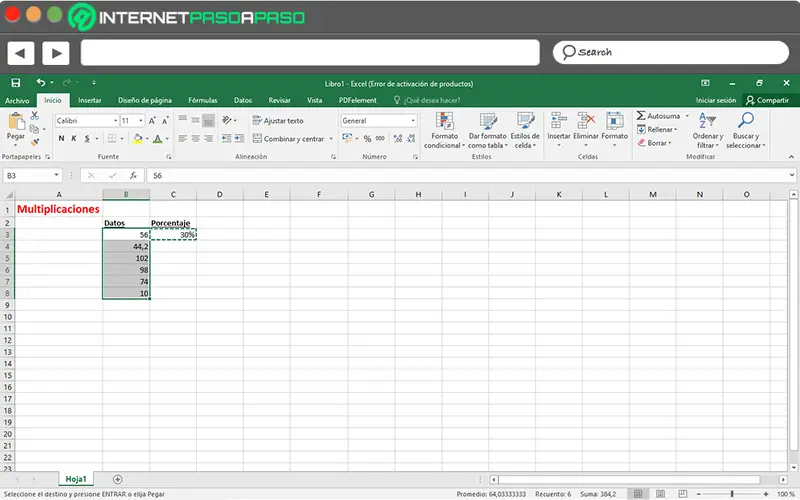Add a new sheet with plus icon

[117, 479]
